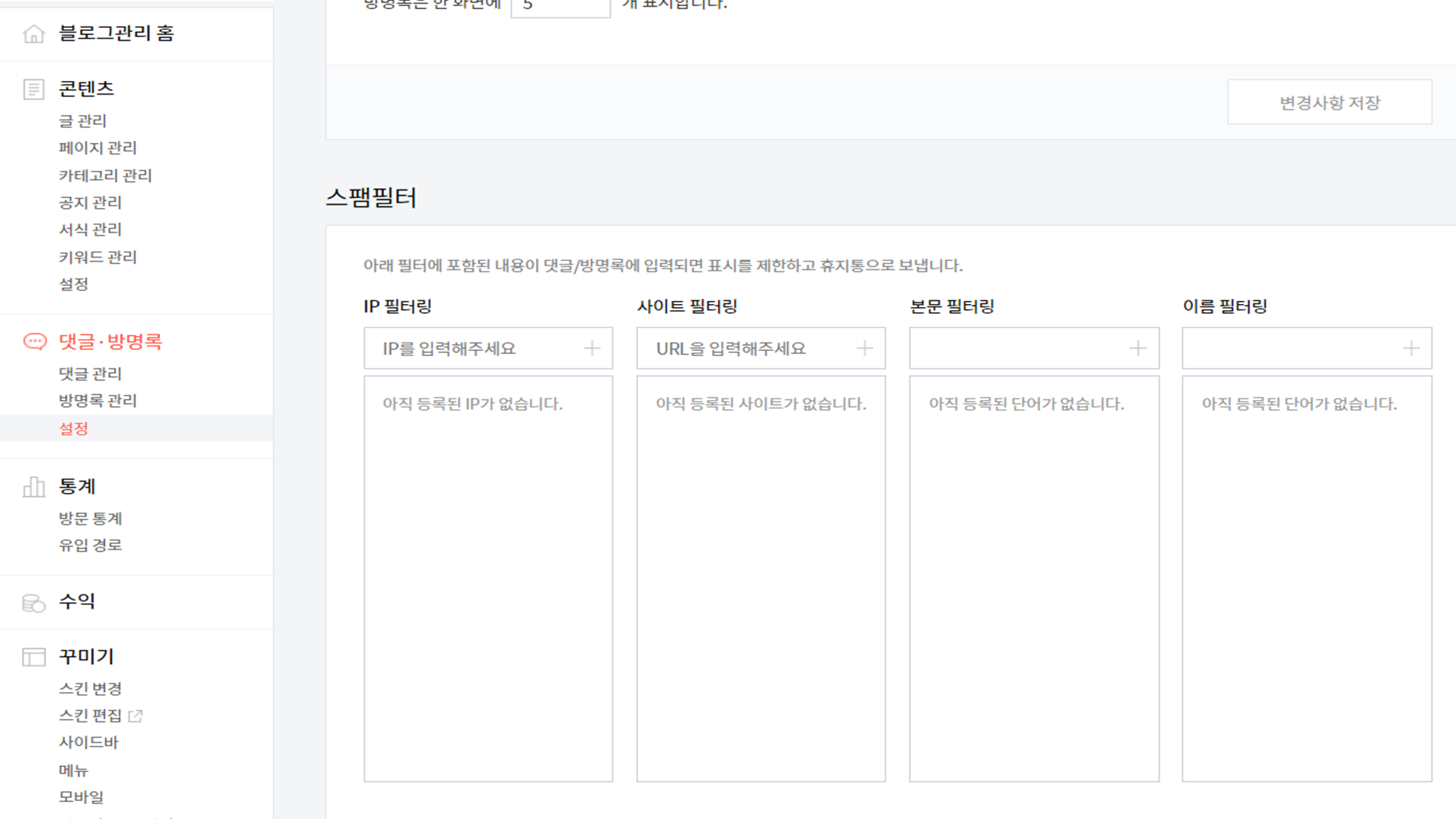Image resolution: width=1456 pixels, height=819 pixels.
Task: Click the 꾸미기 layout icon
Action: pyautogui.click(x=33, y=657)
